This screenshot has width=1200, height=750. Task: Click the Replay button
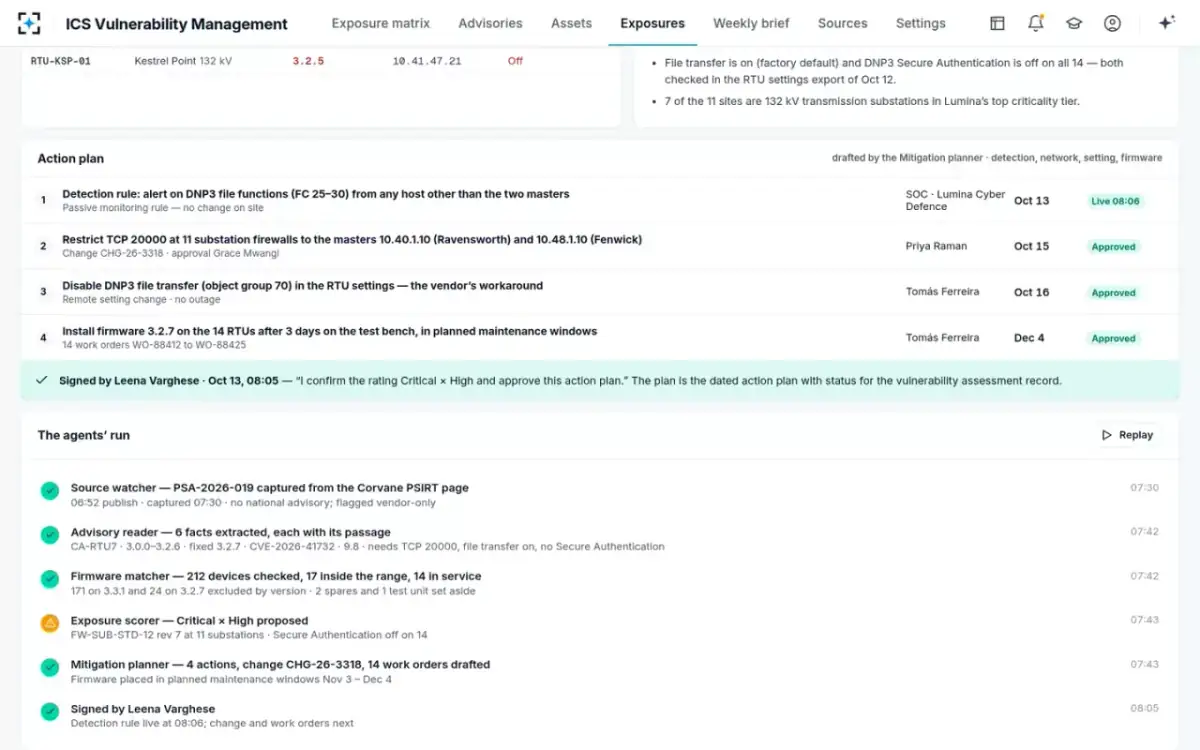tap(1127, 435)
